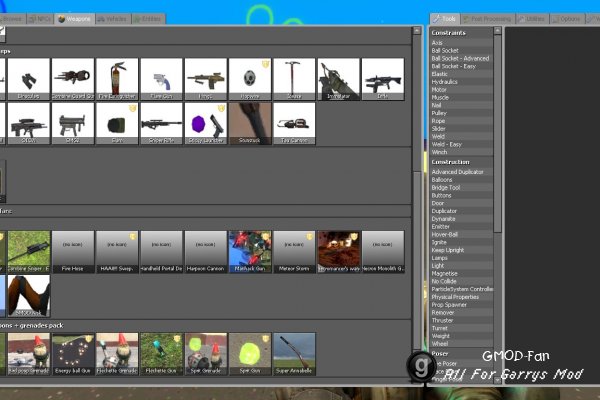The image size is (600, 400).
Task: Select the Axis constraint tool
Action: pyautogui.click(x=461, y=43)
